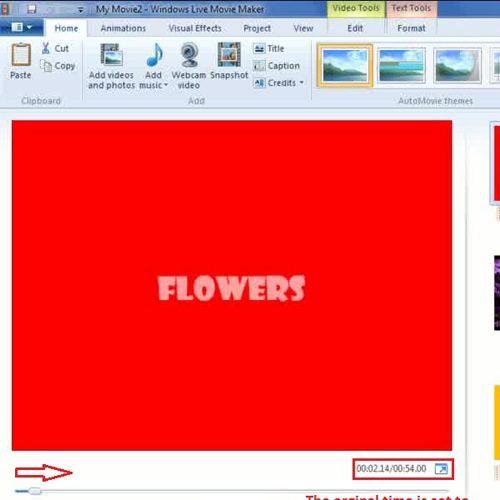This screenshot has width=500, height=500.
Task: Open the application menu button dropdown
Action: [21, 27]
